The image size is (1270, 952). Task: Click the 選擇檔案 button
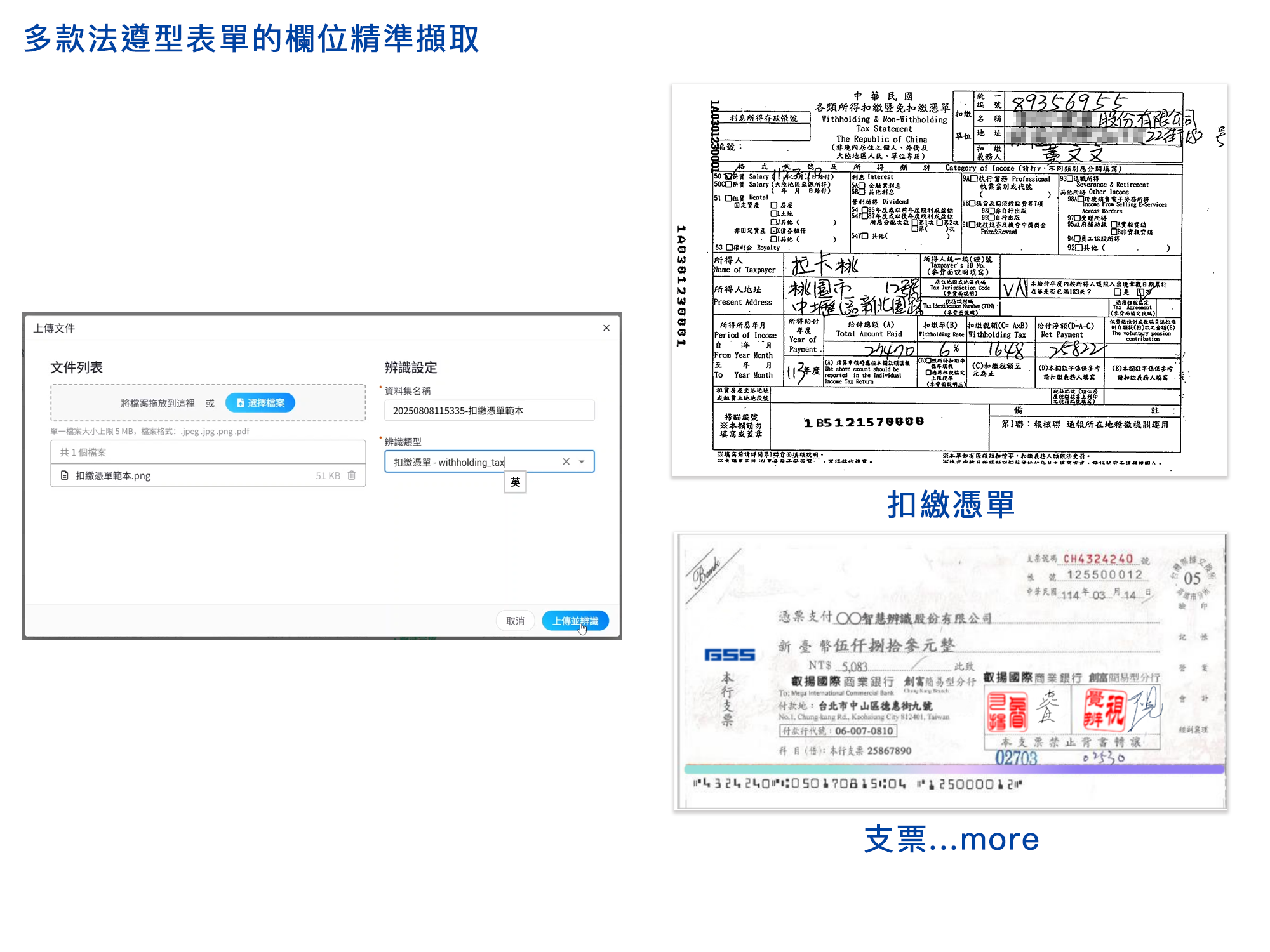pos(260,403)
